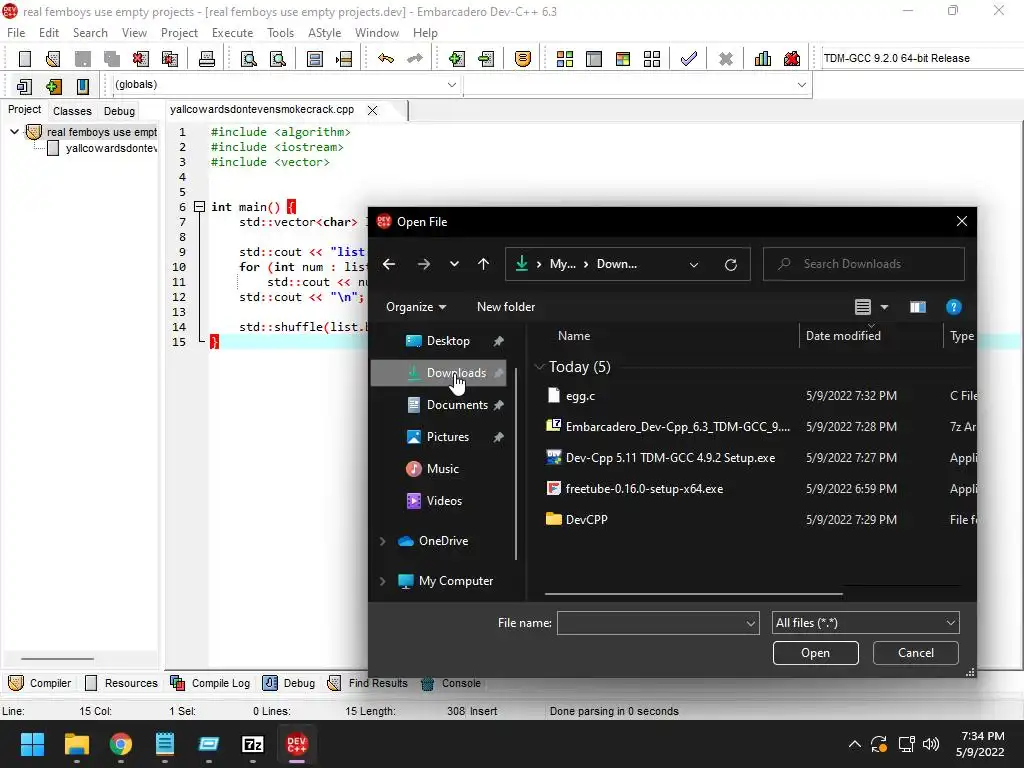
Task: Open the (globals) class dropdown
Action: (x=451, y=85)
